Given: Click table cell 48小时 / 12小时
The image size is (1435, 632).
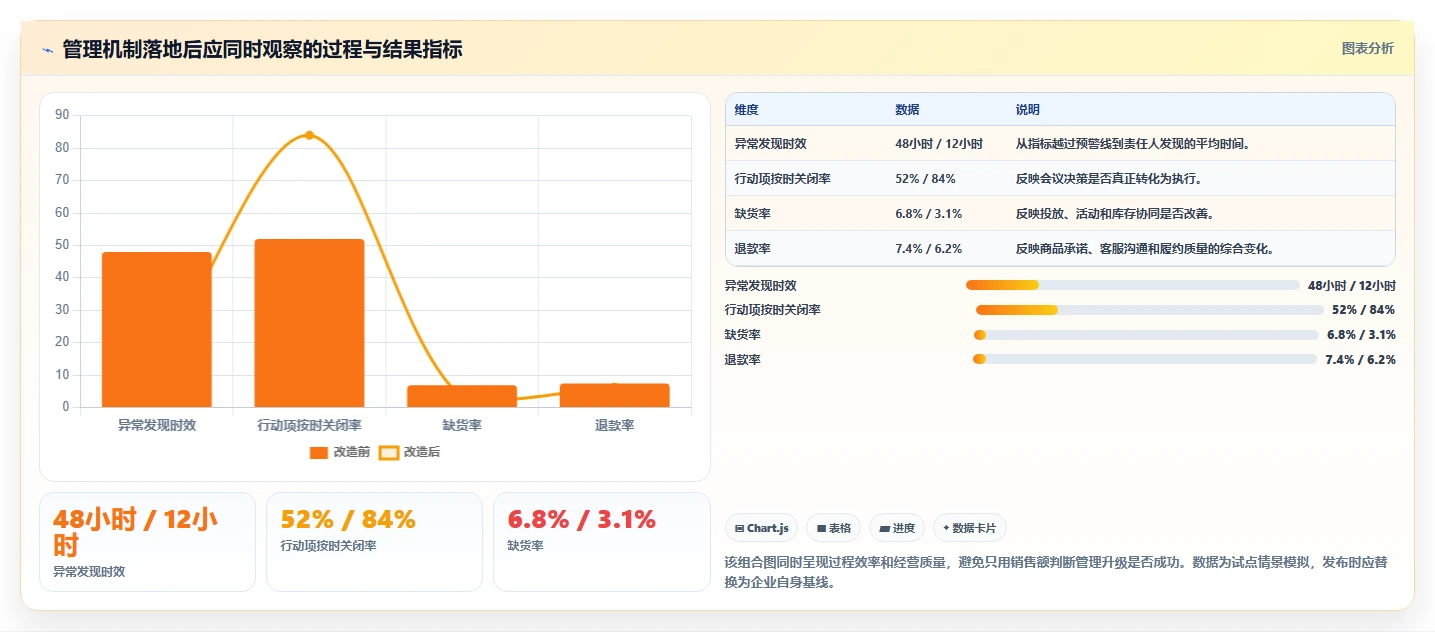Looking at the screenshot, I should click(x=938, y=144).
